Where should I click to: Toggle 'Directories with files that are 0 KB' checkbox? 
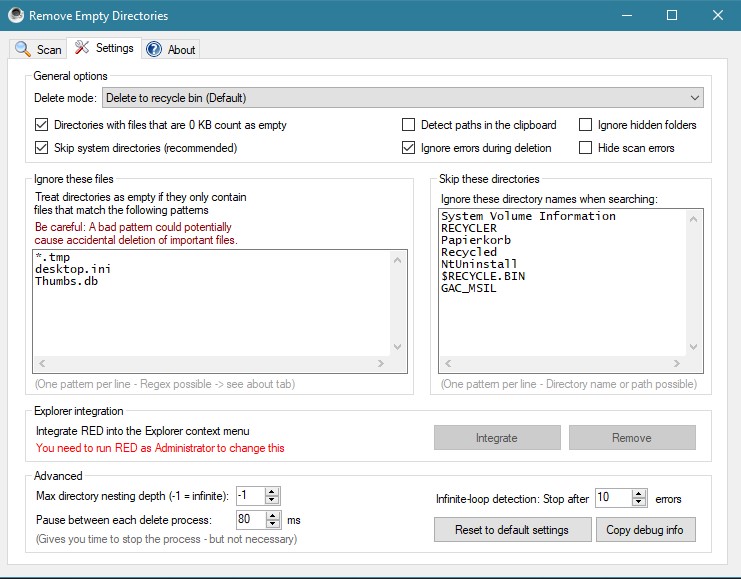41,125
